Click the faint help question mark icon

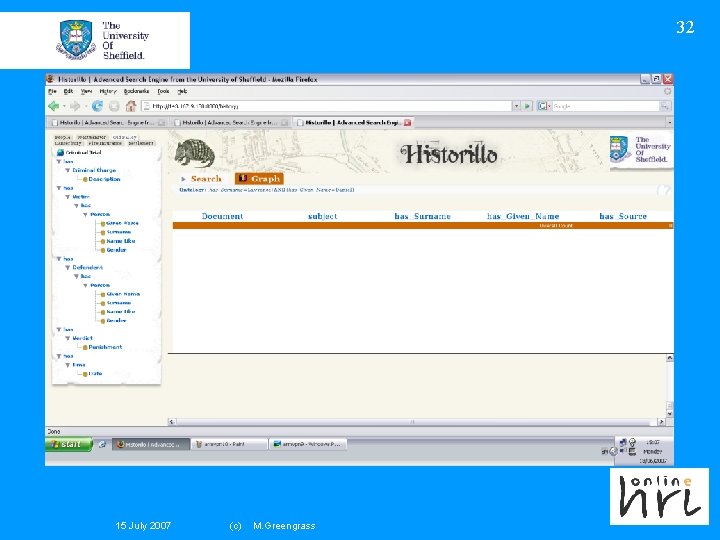click(x=664, y=190)
